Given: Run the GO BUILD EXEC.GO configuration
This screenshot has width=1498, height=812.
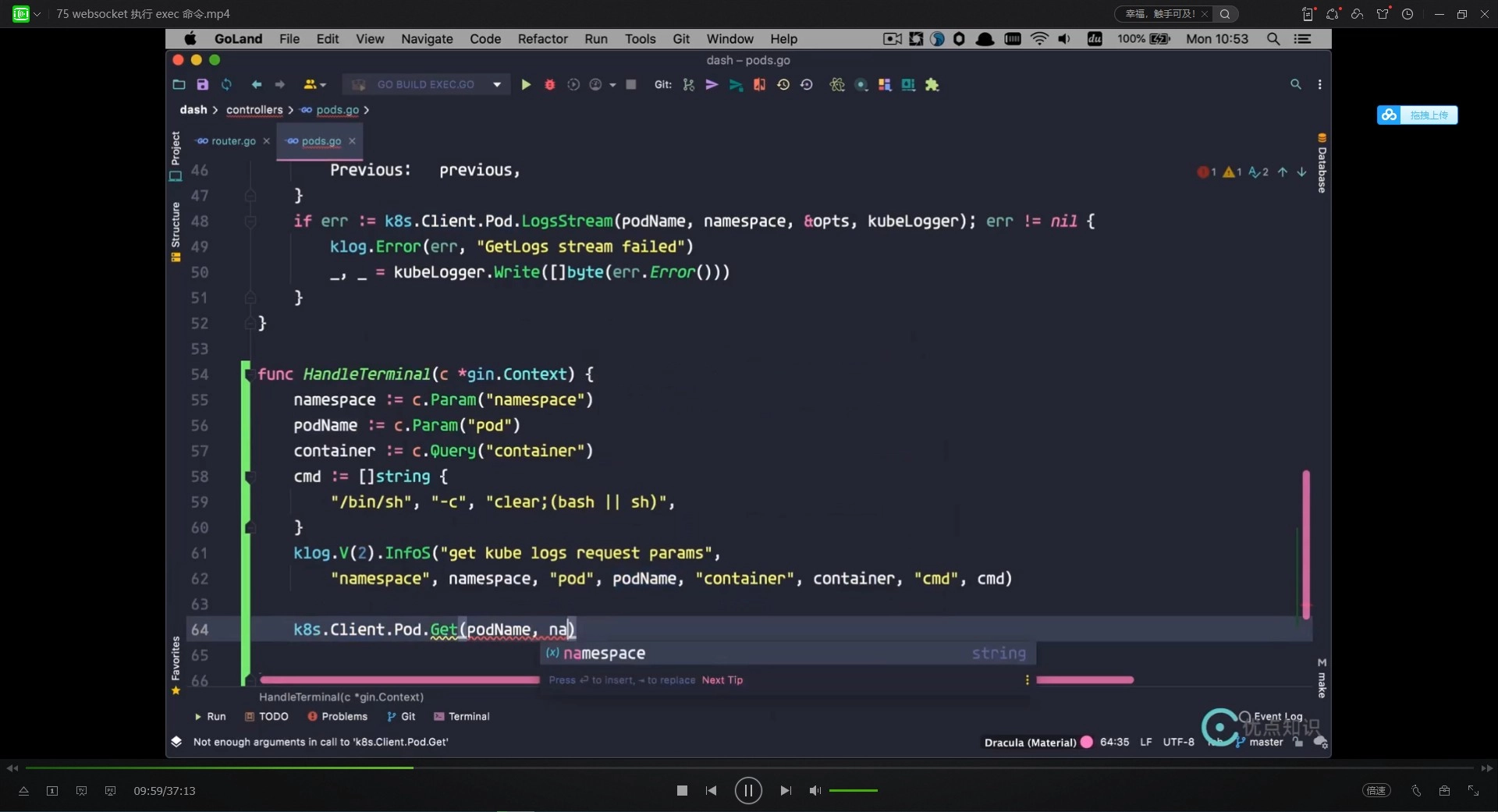Looking at the screenshot, I should point(526,84).
